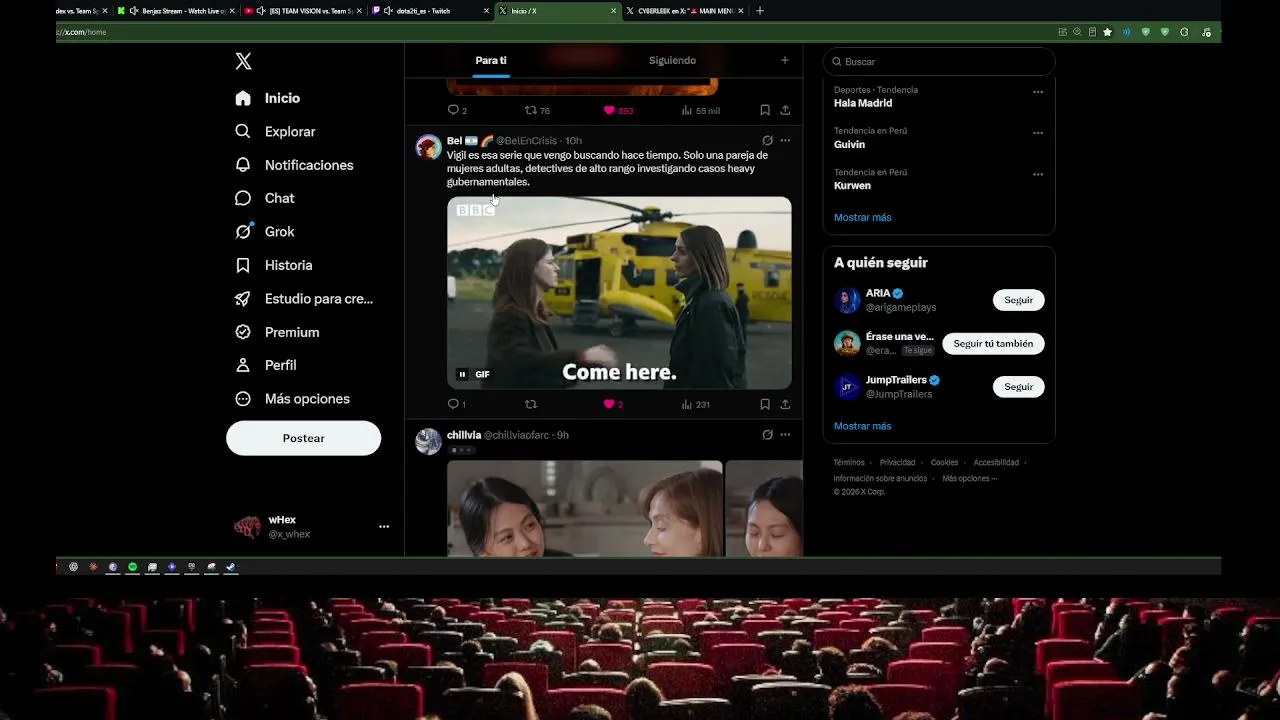Reply to Bel's Vigil post
Image resolution: width=1280 pixels, height=720 pixels.
[x=456, y=404]
